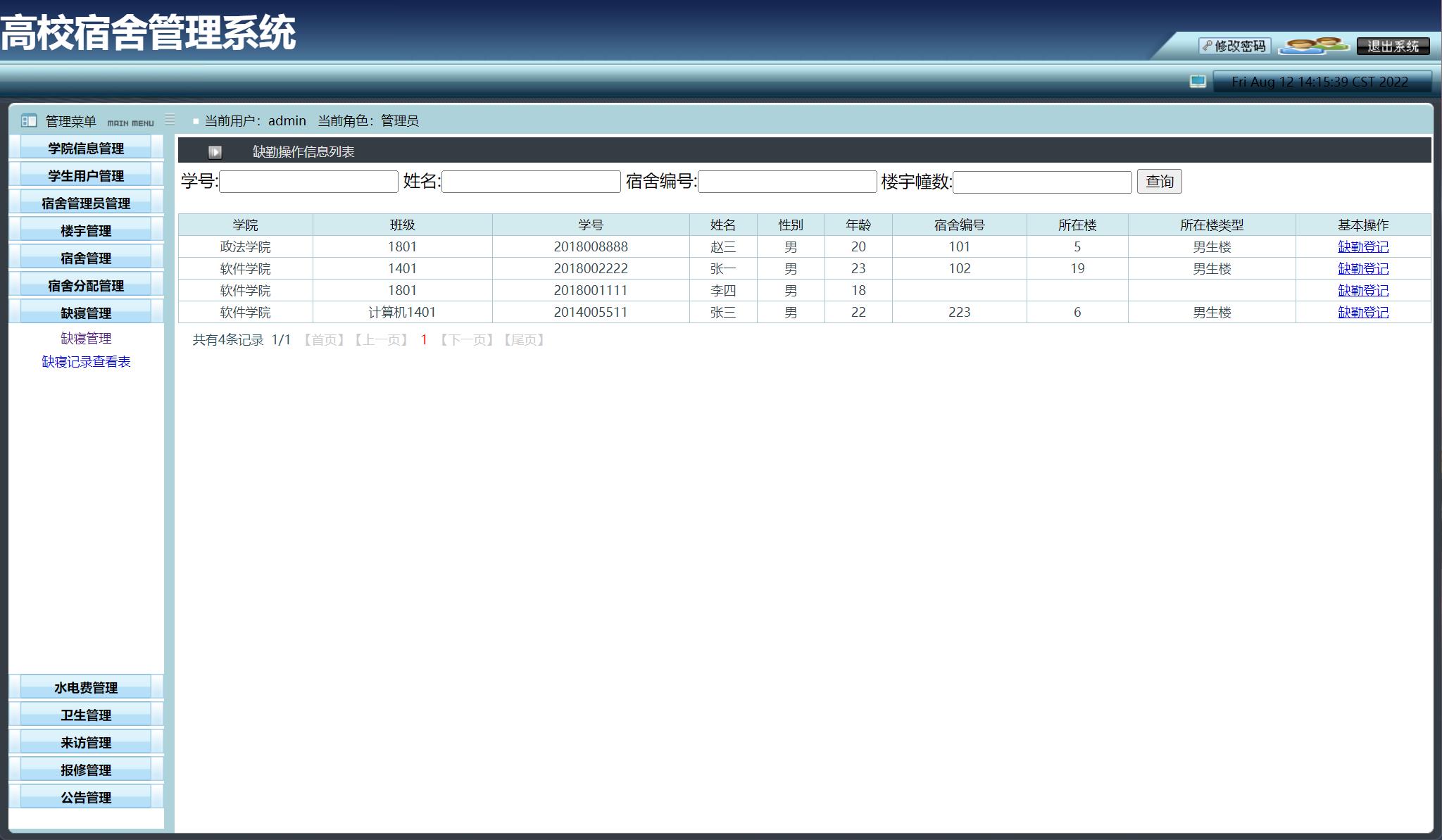Click the sidebar collapse lines icon
Screen dimensions: 1442x840
point(170,120)
